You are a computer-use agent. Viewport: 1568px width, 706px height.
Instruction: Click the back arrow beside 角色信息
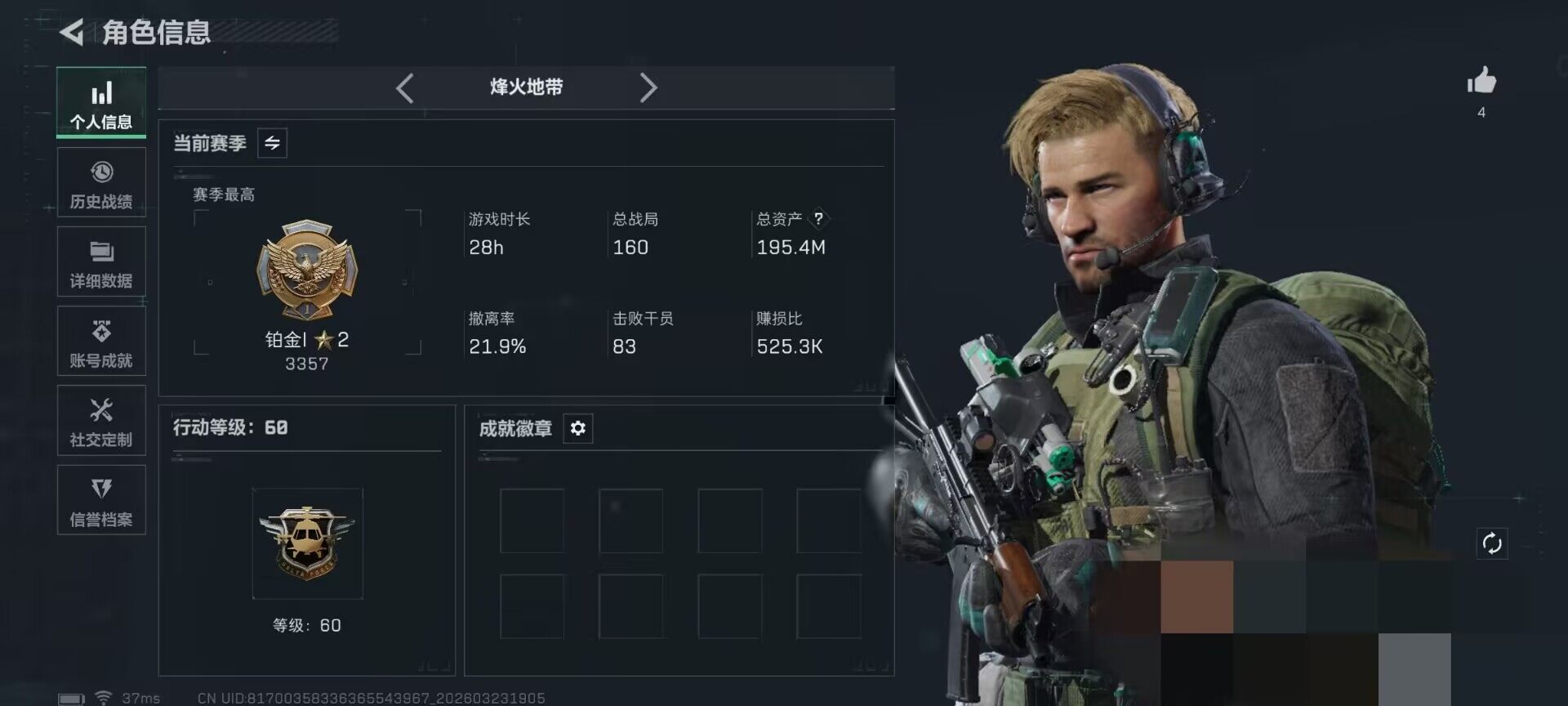coord(72,32)
